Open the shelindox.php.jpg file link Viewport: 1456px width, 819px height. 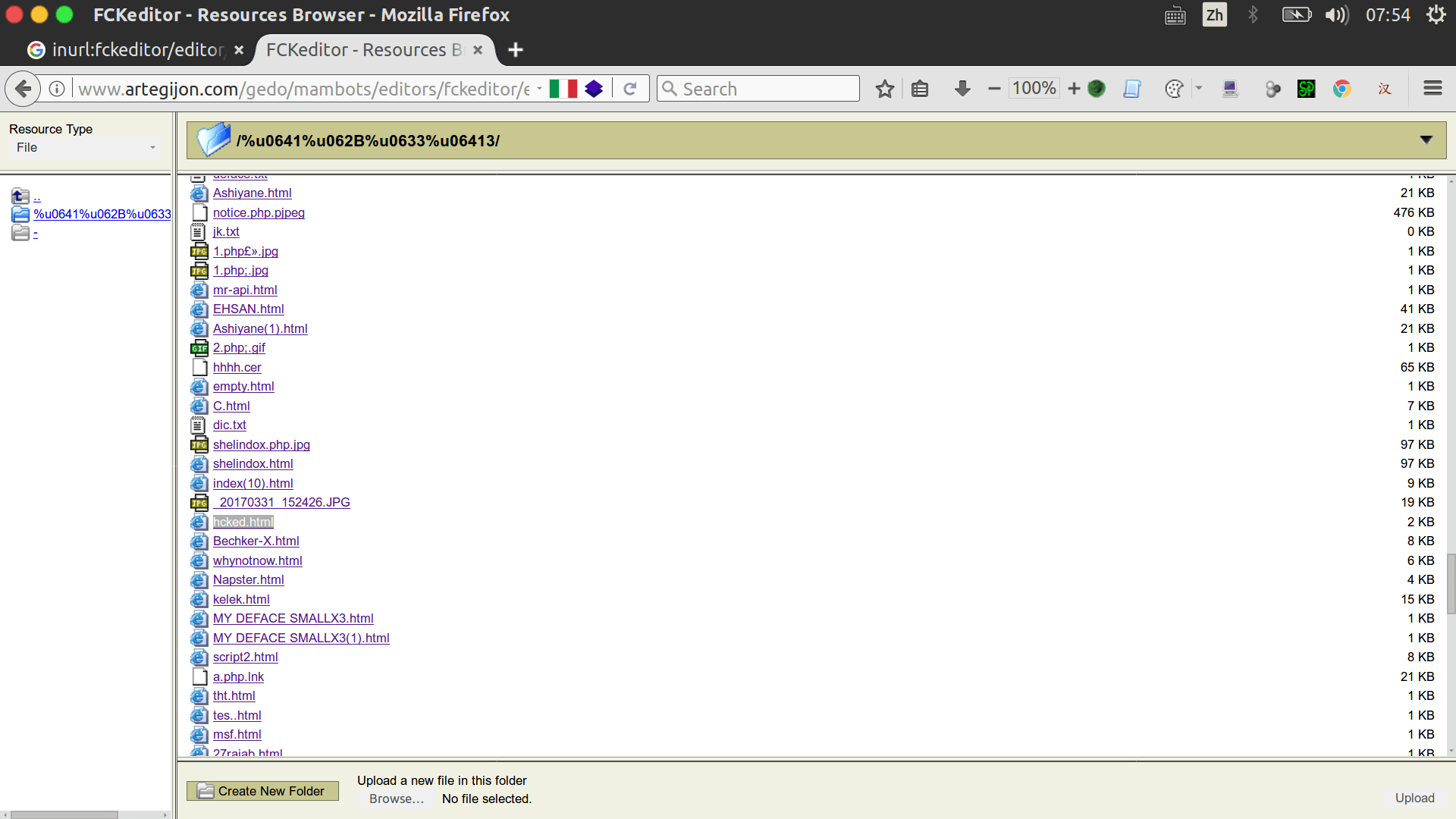click(x=261, y=444)
